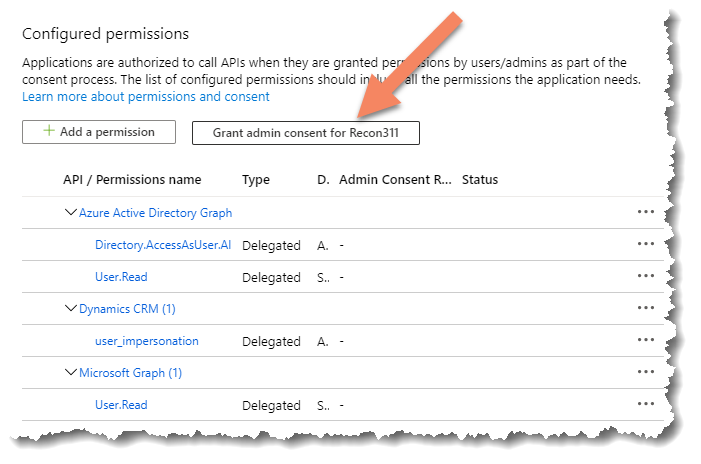The width and height of the screenshot is (701, 464).
Task: Open User.Read under Azure Active Directory Graph
Action: point(121,276)
